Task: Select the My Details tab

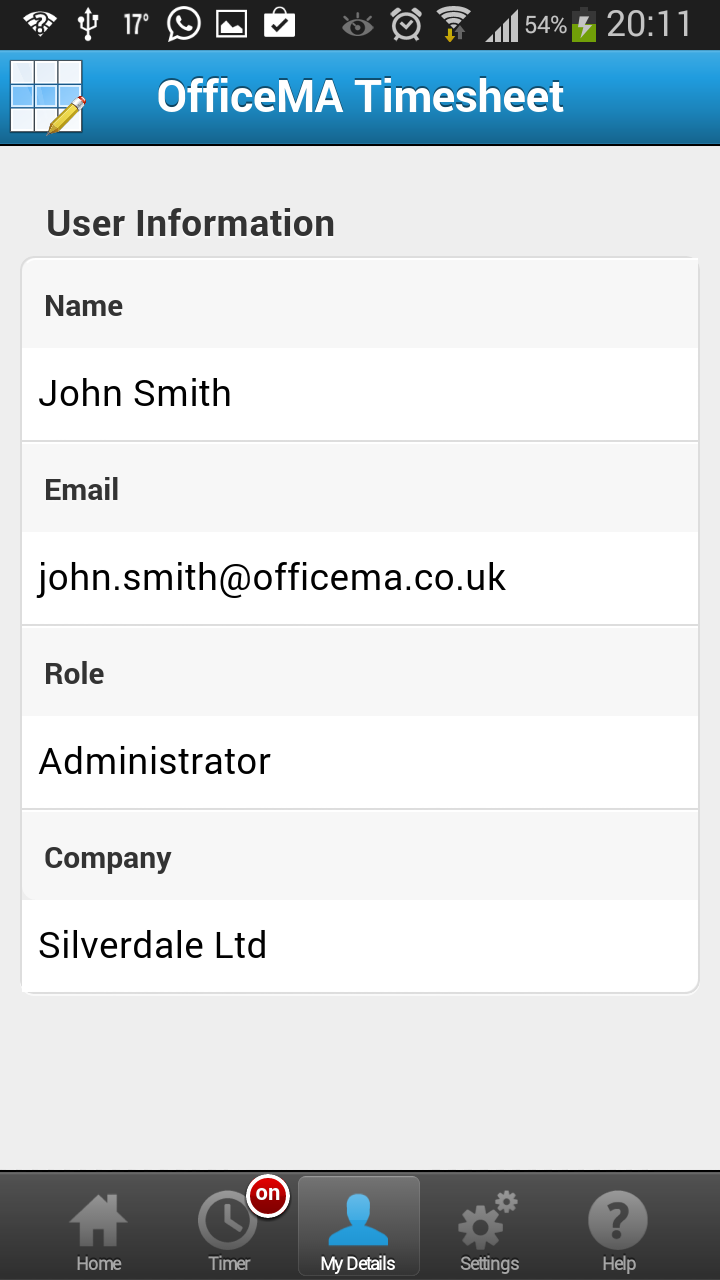Action: [x=358, y=1226]
